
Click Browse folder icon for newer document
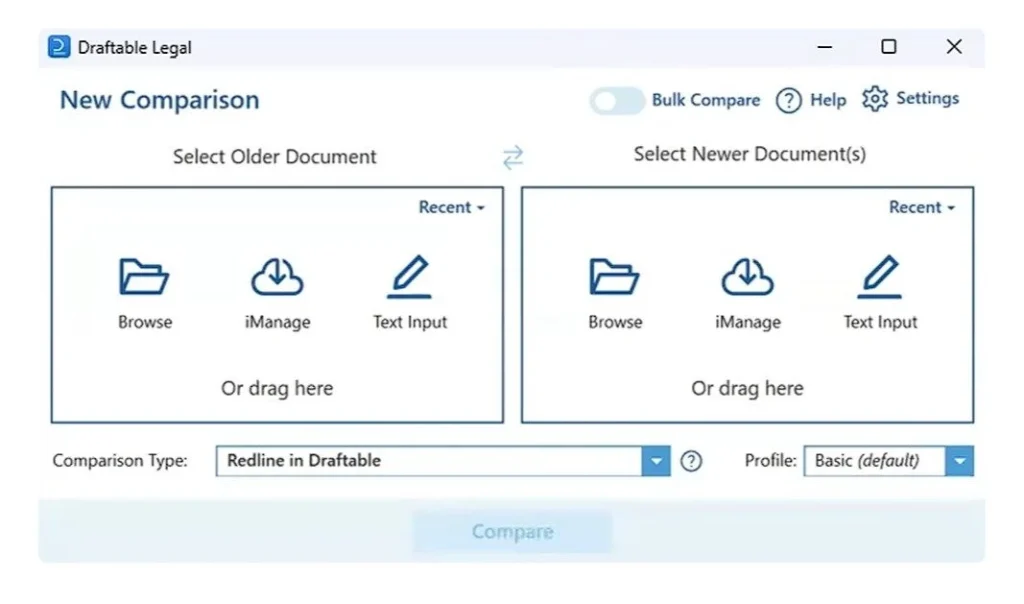tap(615, 277)
